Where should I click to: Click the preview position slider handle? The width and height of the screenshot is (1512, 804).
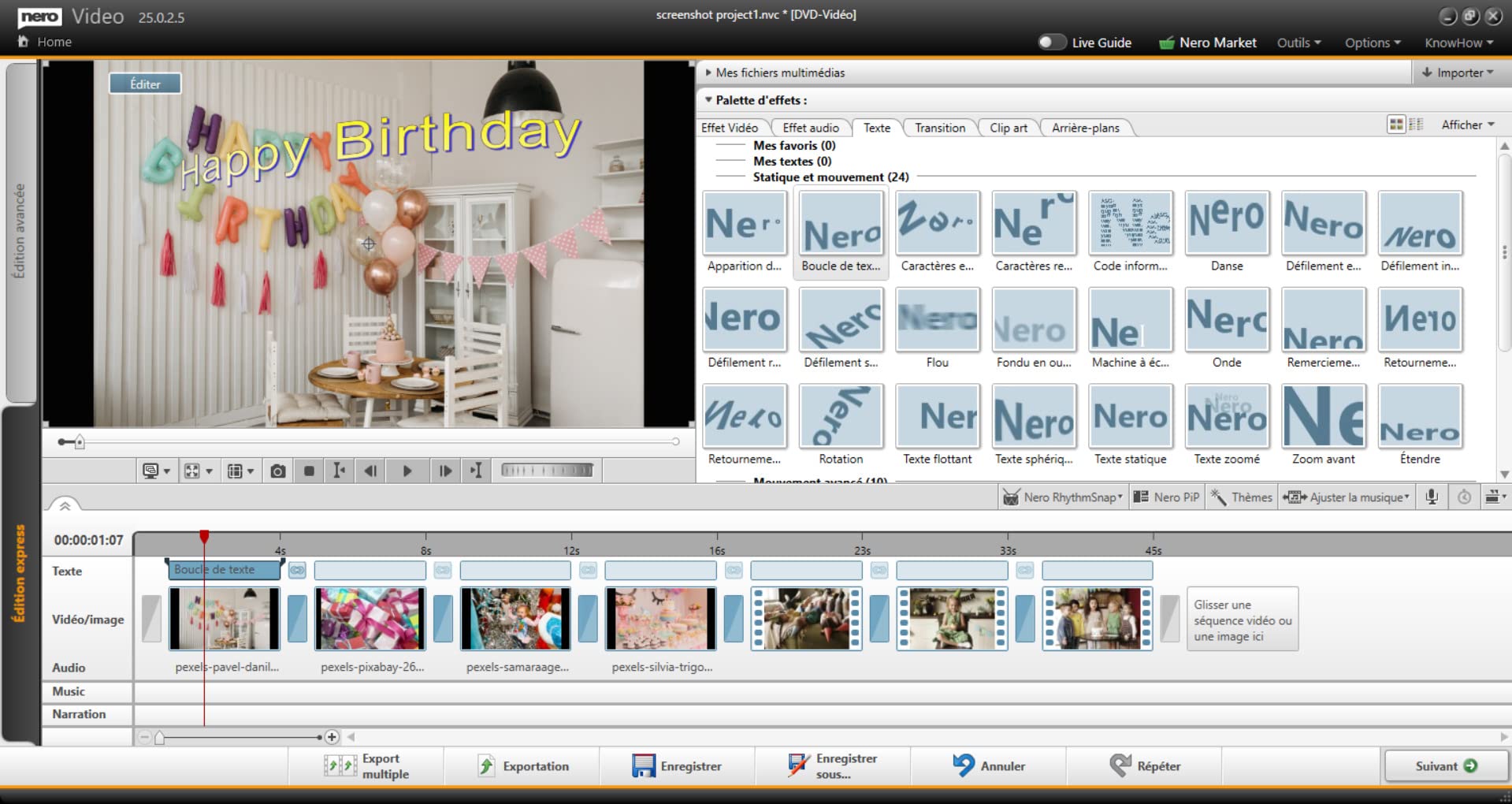[79, 442]
